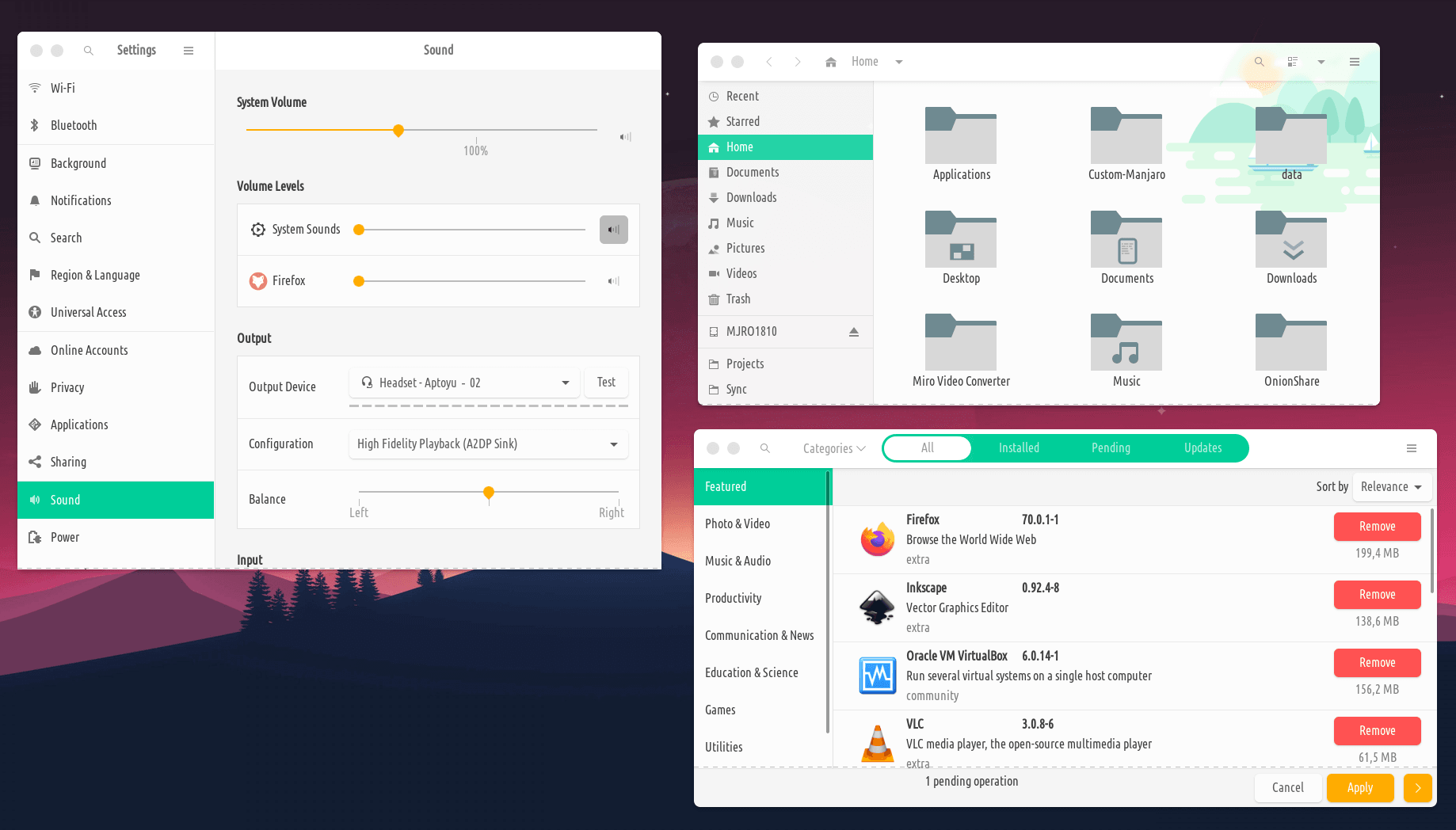Click the file manager search icon
The image size is (1456, 830).
[x=1259, y=62]
